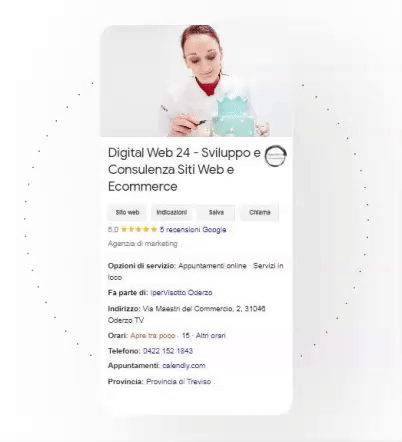The image size is (402, 442).
Task: Click the 5,0 rating score
Action: click(x=113, y=230)
